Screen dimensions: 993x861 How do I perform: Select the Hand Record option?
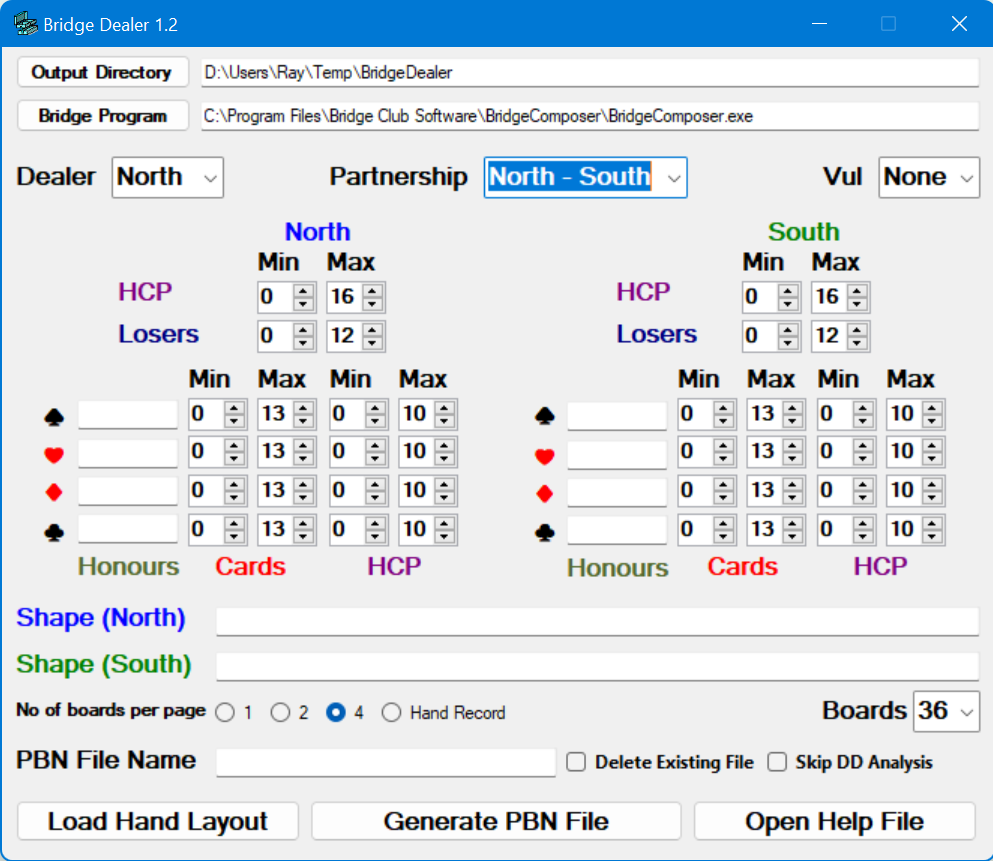[x=391, y=712]
